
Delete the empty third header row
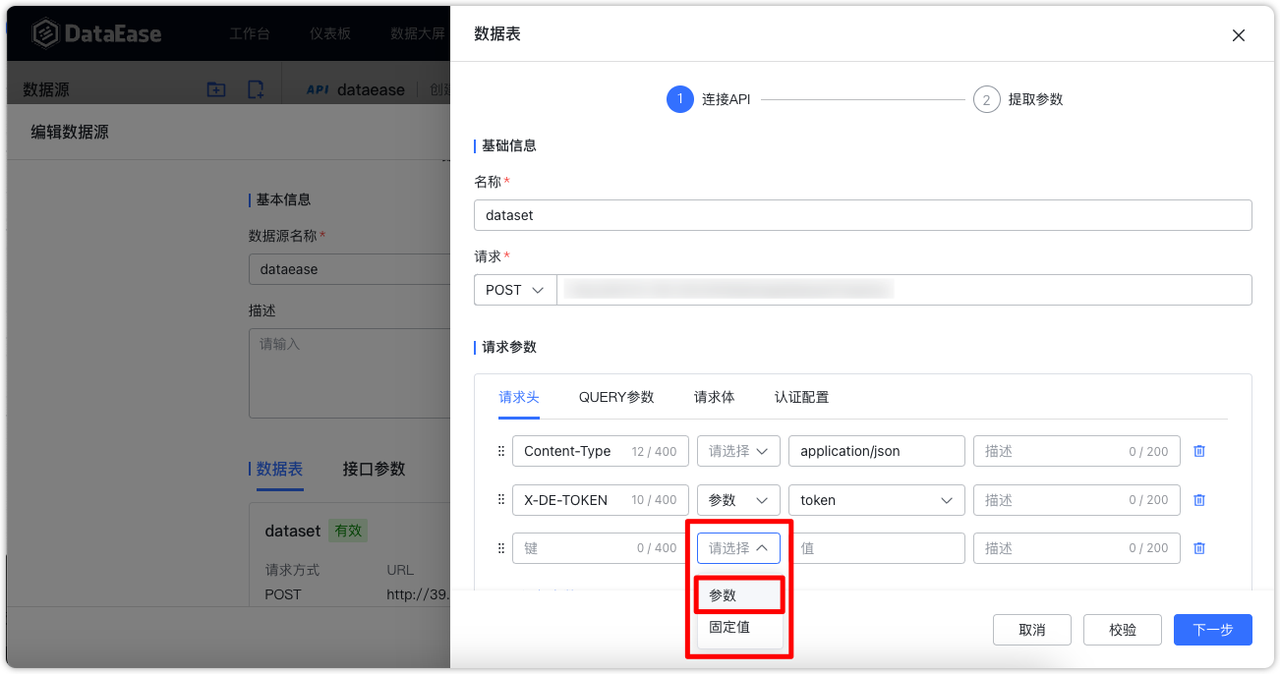coord(1199,548)
